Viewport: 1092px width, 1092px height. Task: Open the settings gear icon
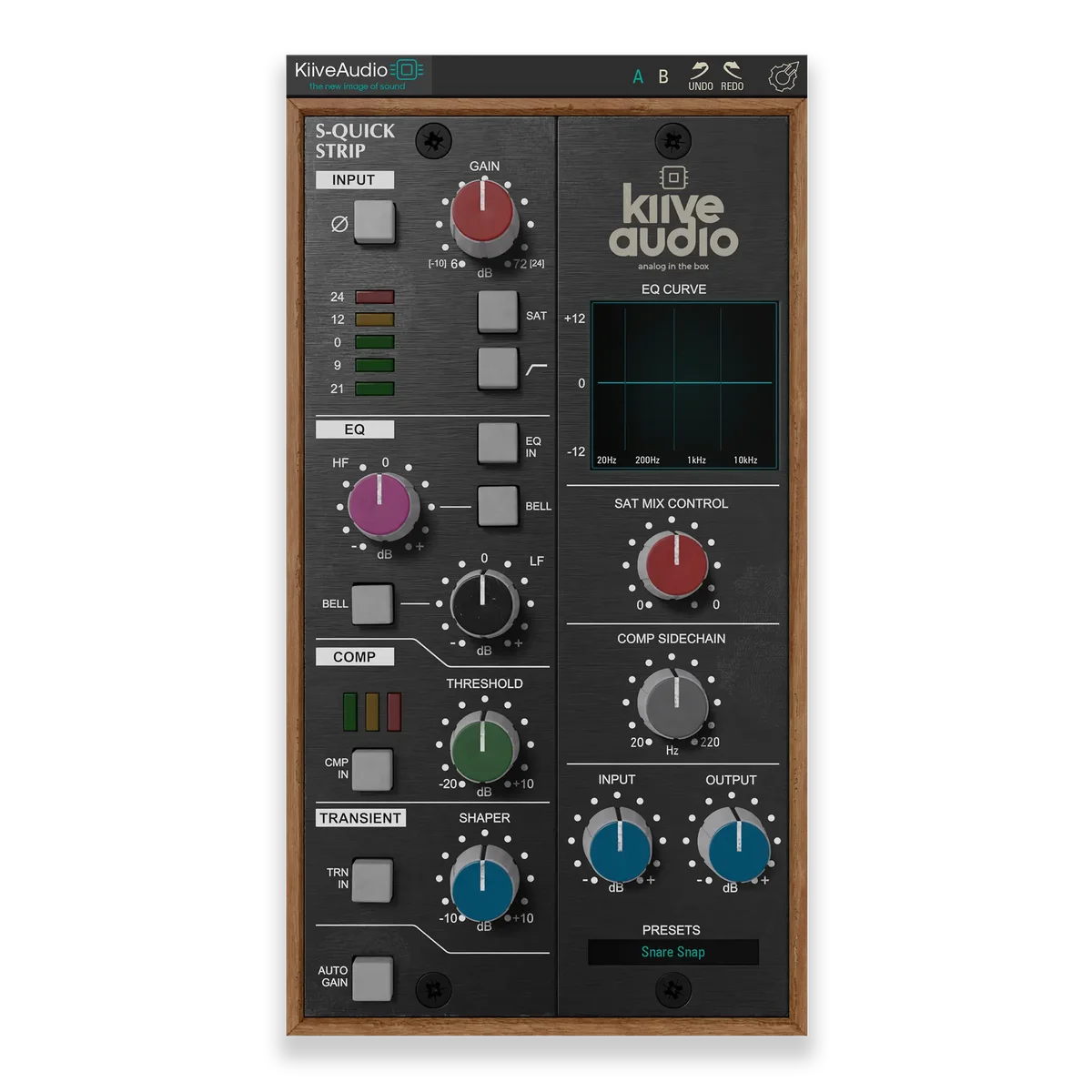click(784, 76)
